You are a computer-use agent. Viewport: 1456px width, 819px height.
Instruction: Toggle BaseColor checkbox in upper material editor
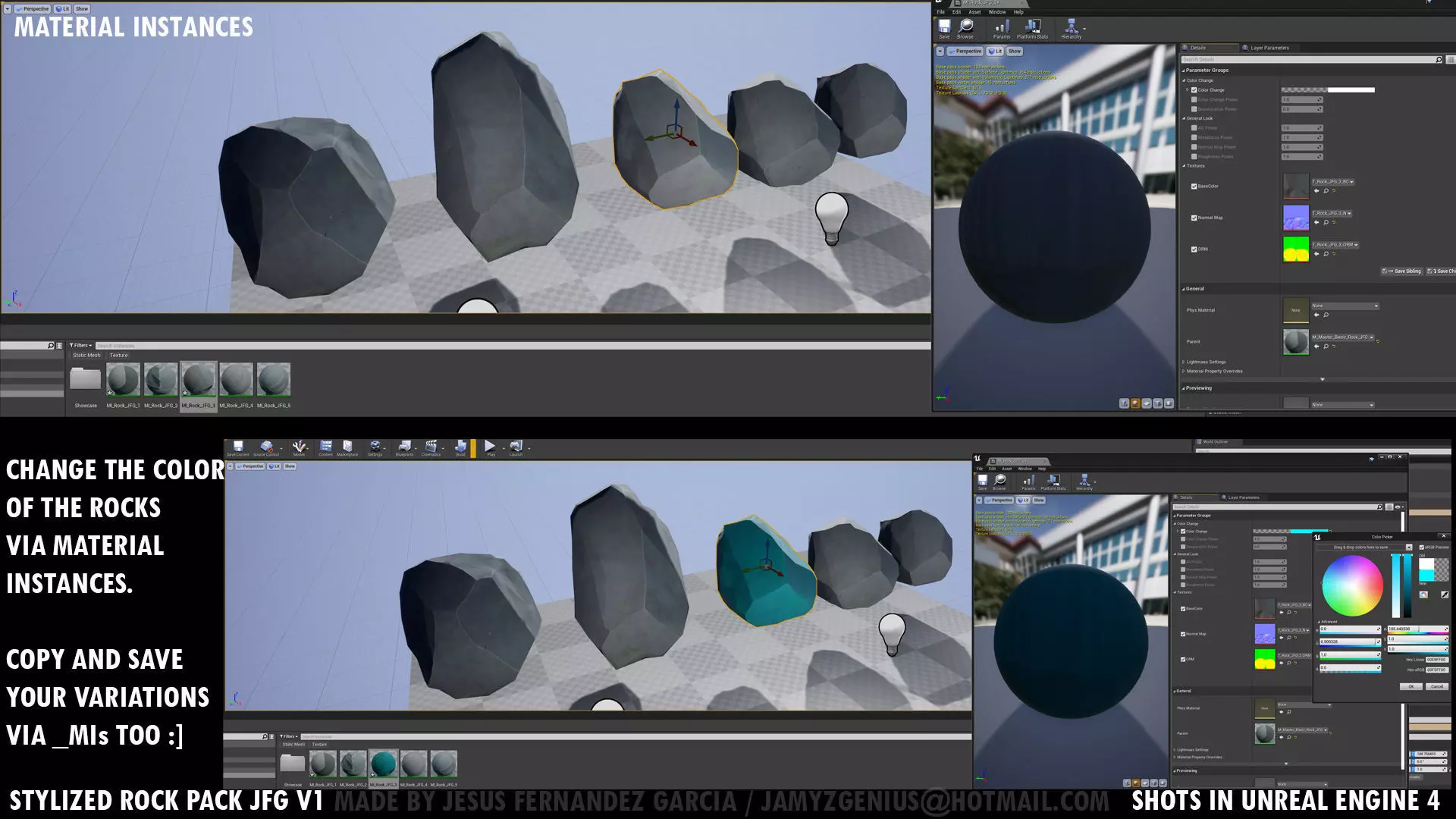point(1194,186)
